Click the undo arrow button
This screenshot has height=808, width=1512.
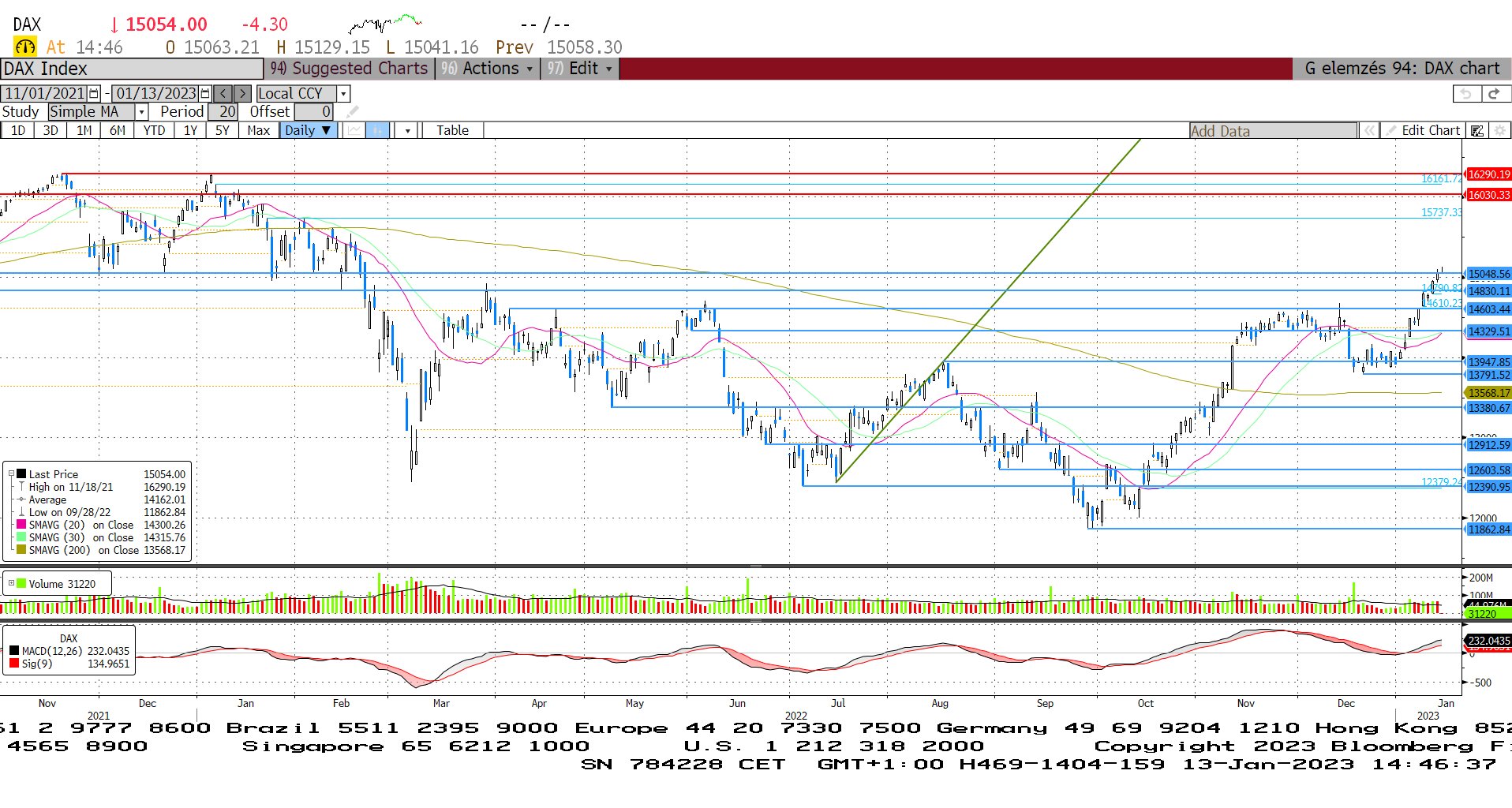pyautogui.click(x=1466, y=93)
